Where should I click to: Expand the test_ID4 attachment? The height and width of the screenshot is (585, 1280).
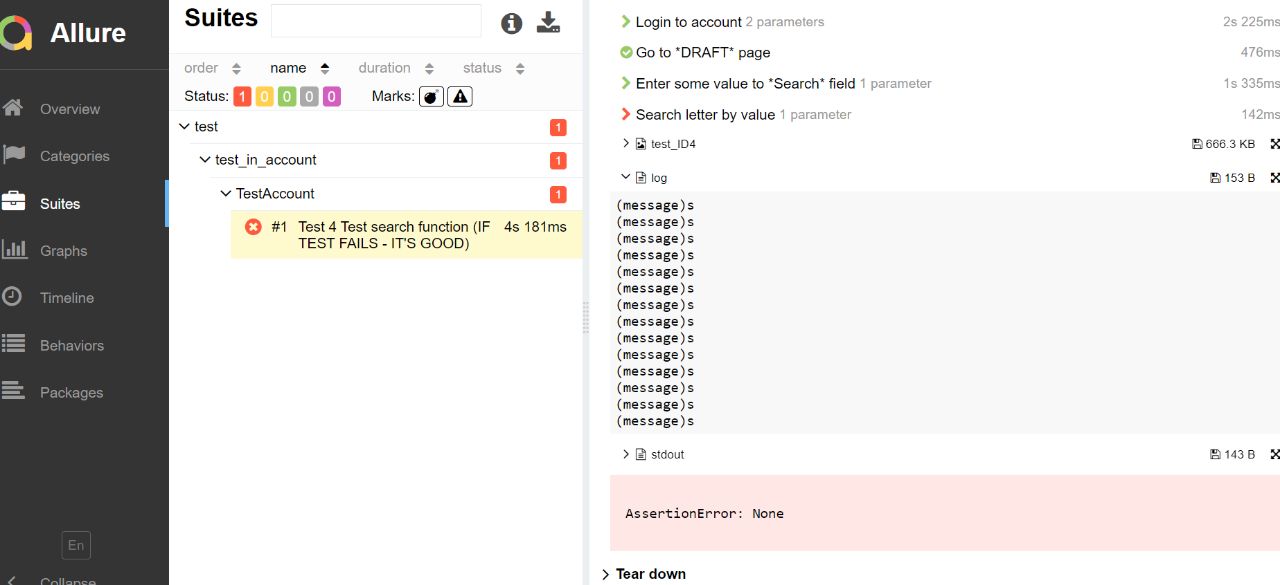626,144
